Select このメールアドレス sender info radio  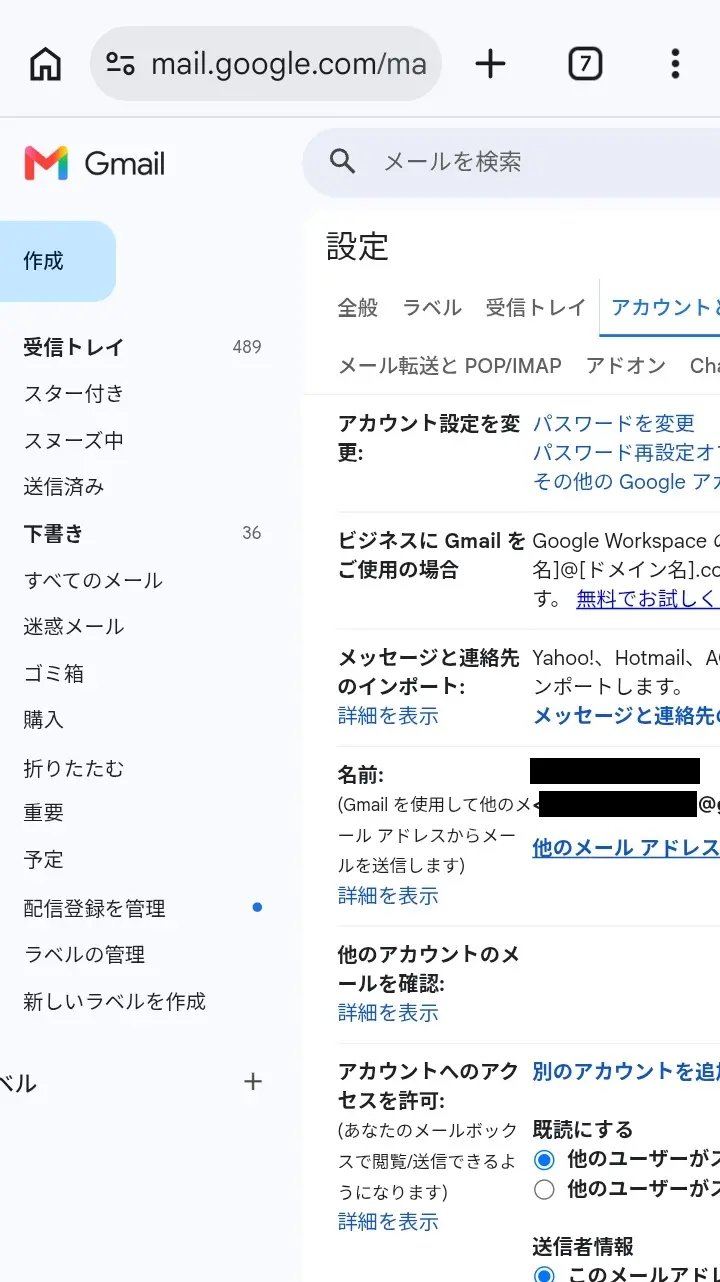[x=544, y=1275]
